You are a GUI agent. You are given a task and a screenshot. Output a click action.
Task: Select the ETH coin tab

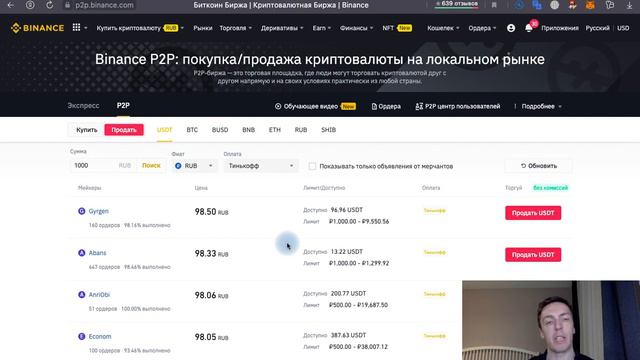[x=275, y=130]
